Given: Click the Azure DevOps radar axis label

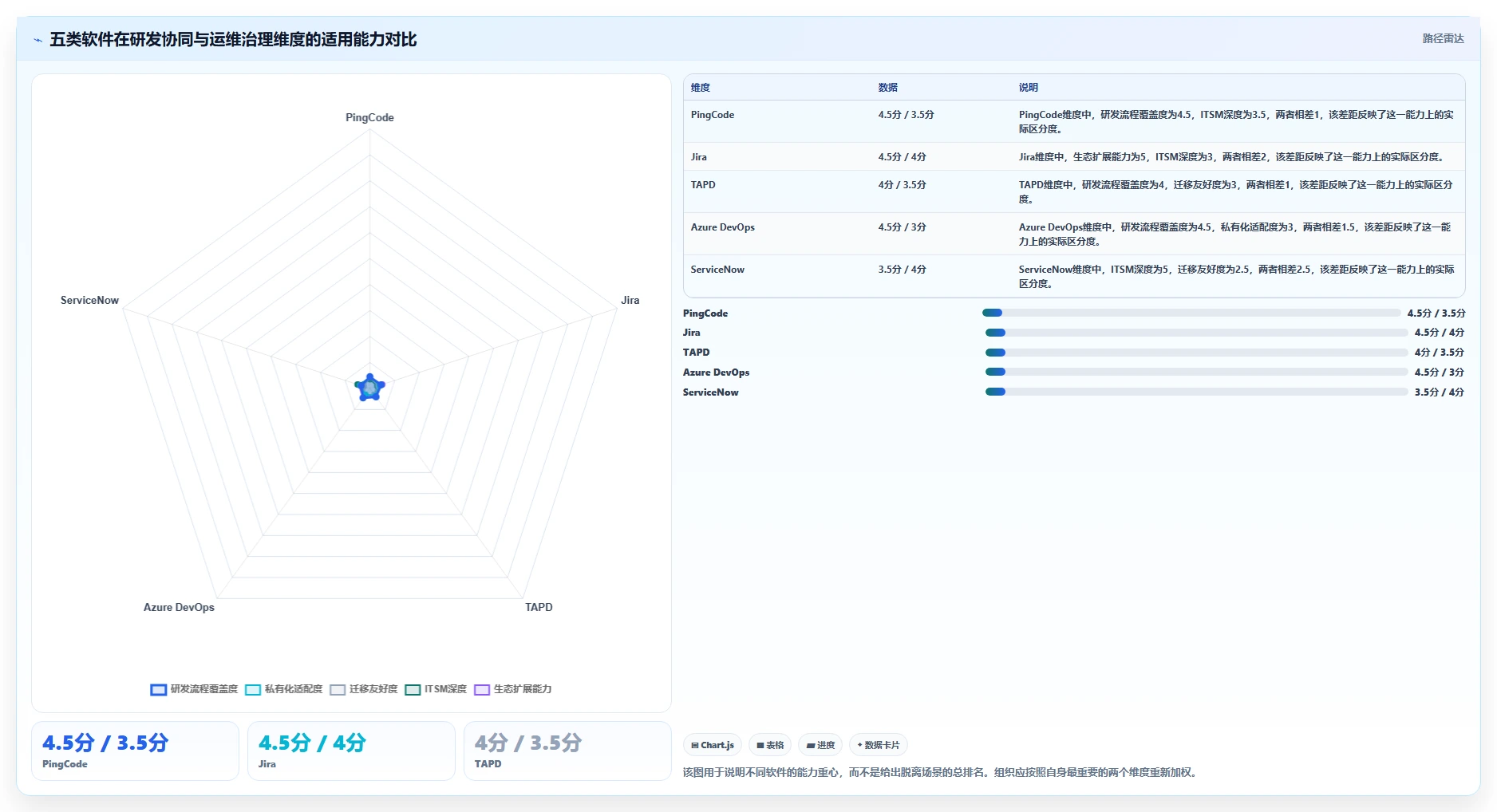Looking at the screenshot, I should pos(179,607).
